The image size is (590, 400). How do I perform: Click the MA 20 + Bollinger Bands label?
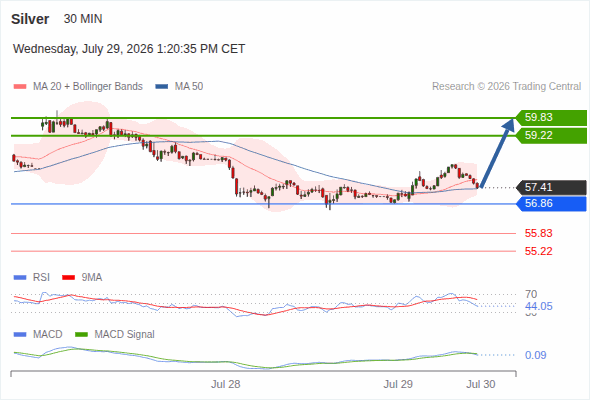88,87
